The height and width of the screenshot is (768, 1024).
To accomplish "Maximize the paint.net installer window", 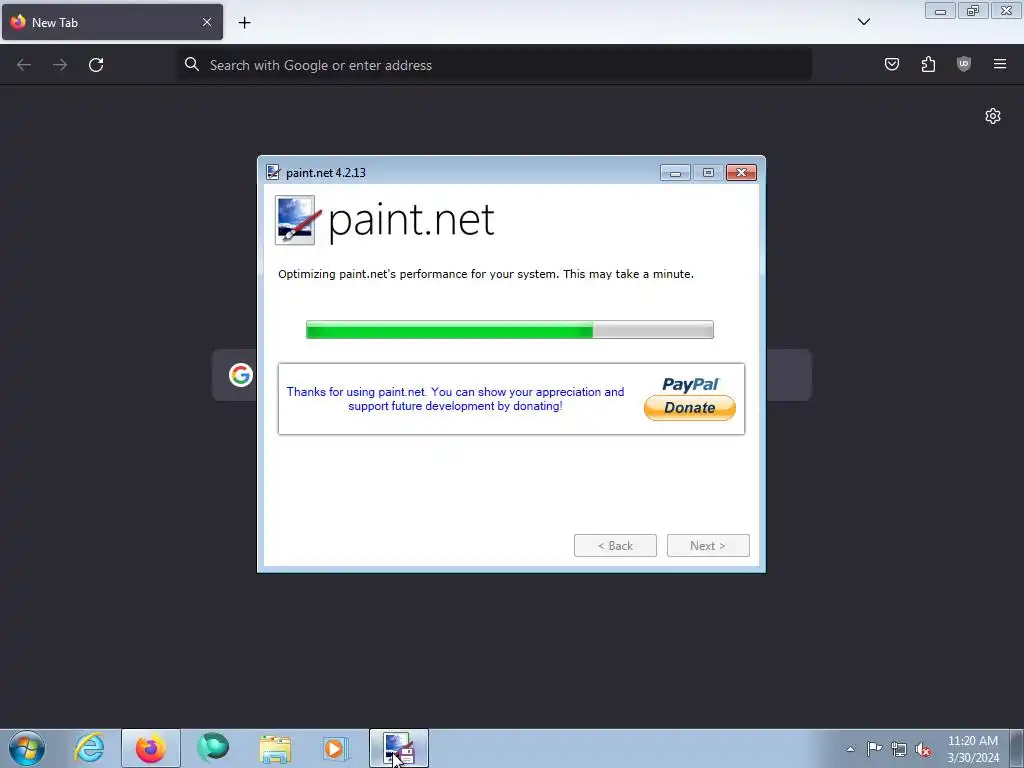I will pos(708,172).
